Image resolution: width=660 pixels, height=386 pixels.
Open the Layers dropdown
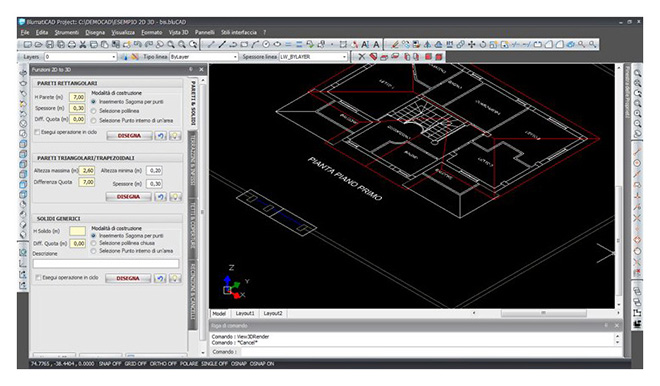tap(80, 57)
